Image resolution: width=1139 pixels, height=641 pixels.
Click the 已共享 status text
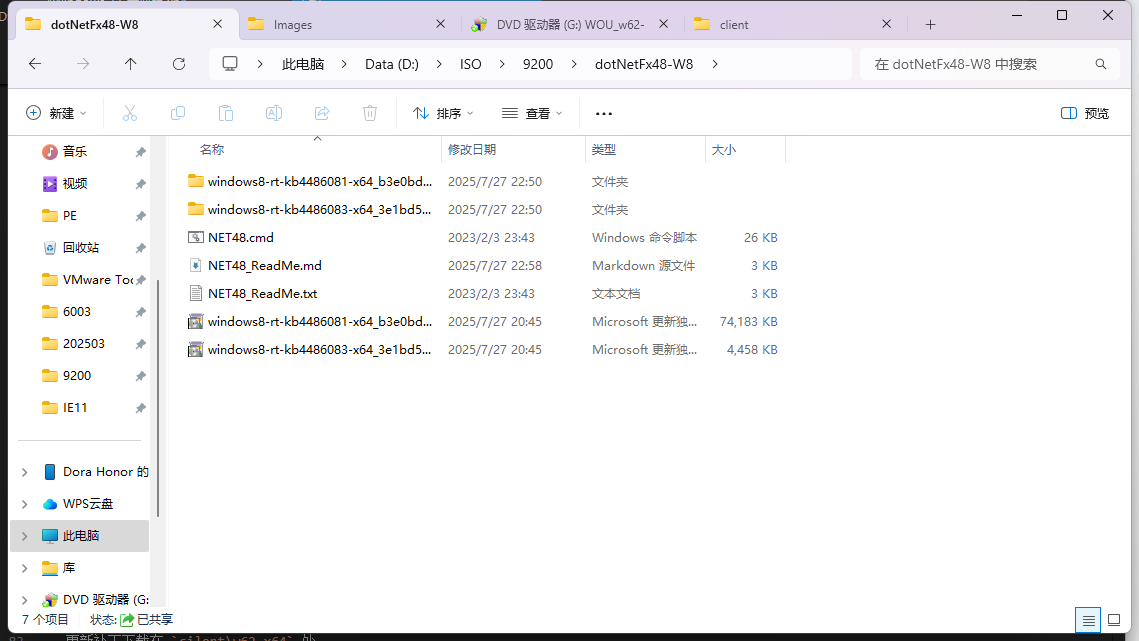coord(155,619)
